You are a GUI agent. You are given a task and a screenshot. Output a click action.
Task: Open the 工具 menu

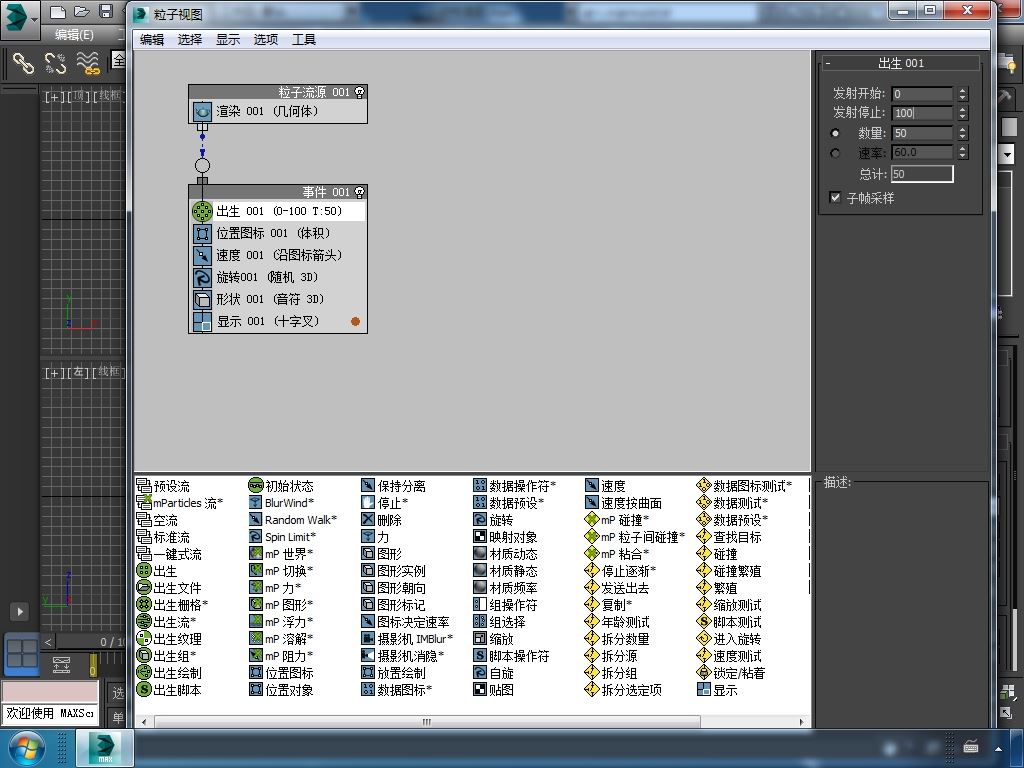click(304, 40)
